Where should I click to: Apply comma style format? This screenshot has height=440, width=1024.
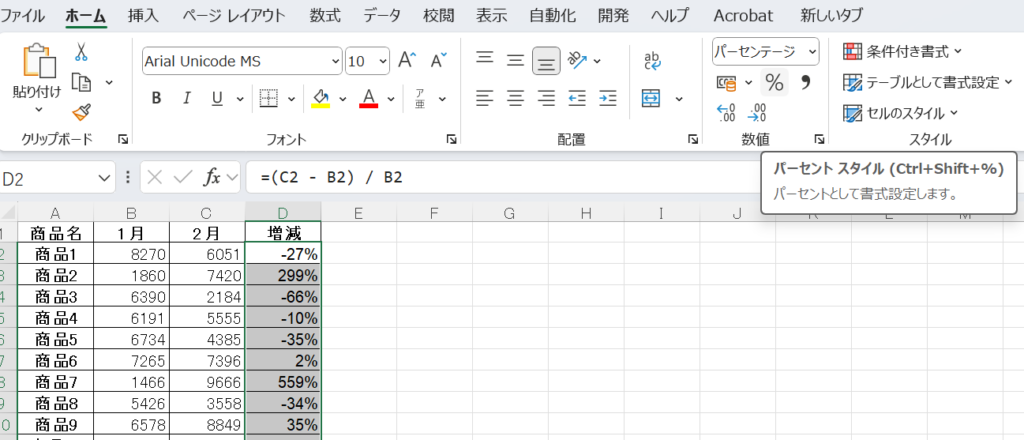pyautogui.click(x=806, y=82)
